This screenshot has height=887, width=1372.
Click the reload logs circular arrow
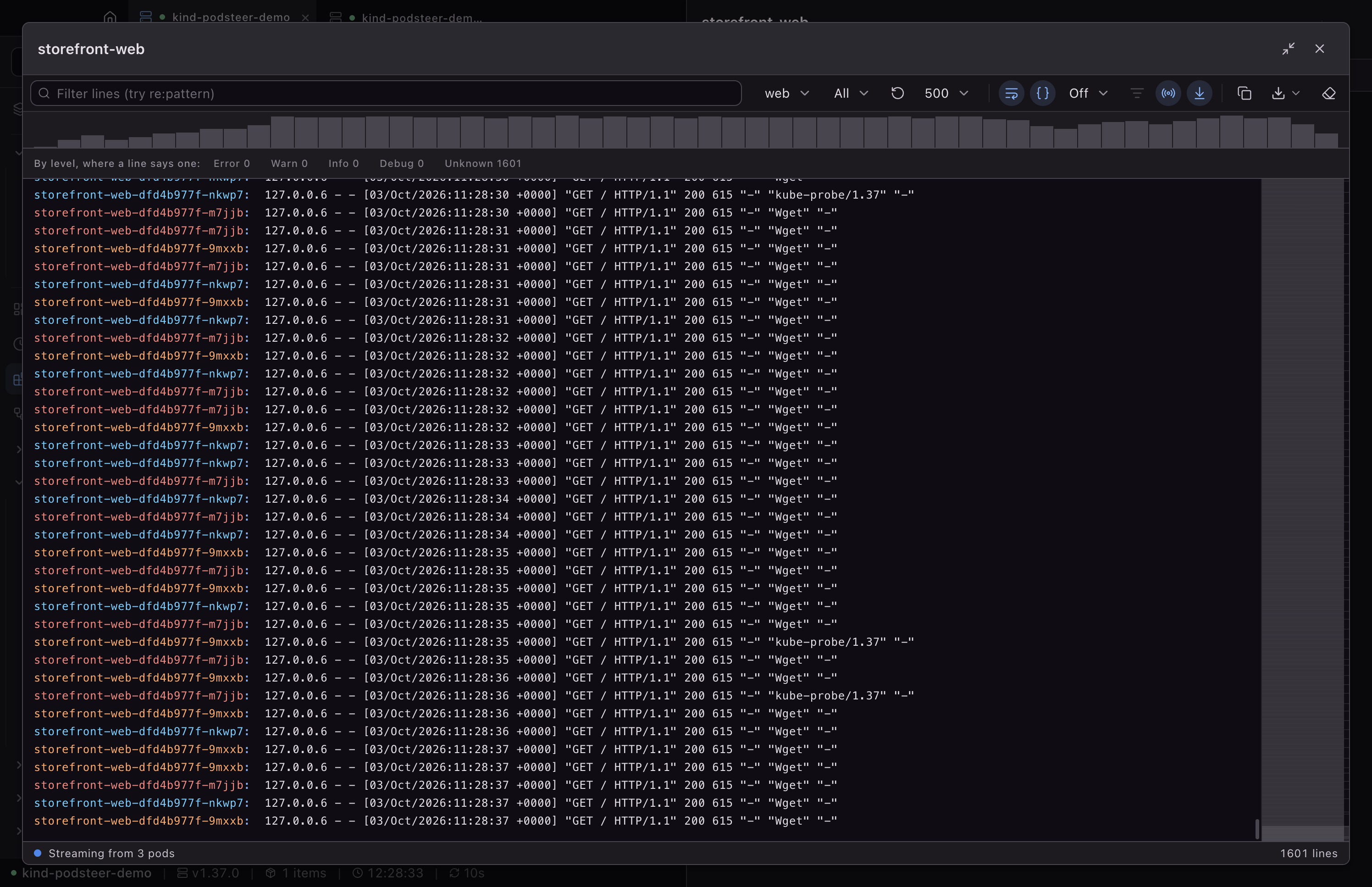(x=897, y=93)
